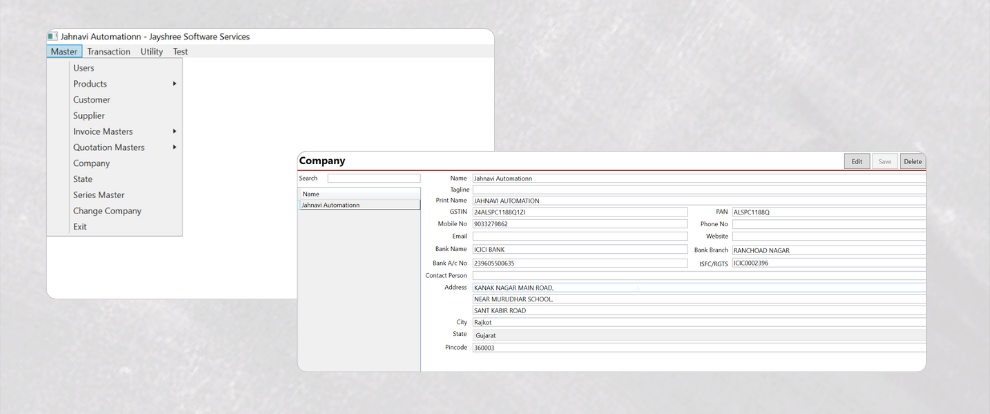990x414 pixels.
Task: Click the app icon in title bar
Action: click(53, 37)
